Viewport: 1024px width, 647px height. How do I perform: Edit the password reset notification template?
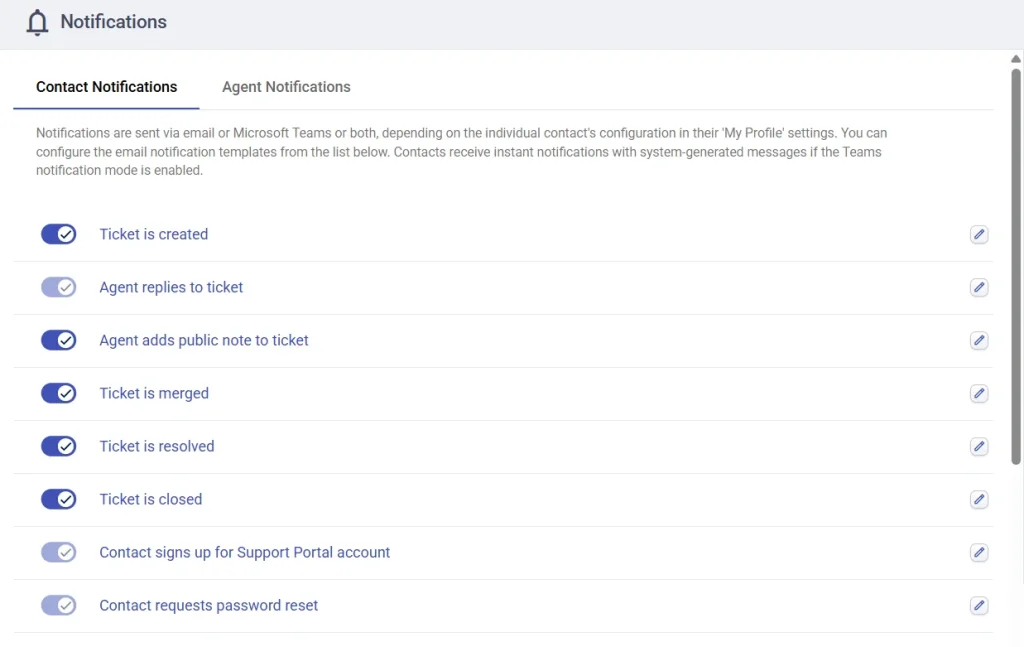(x=979, y=605)
